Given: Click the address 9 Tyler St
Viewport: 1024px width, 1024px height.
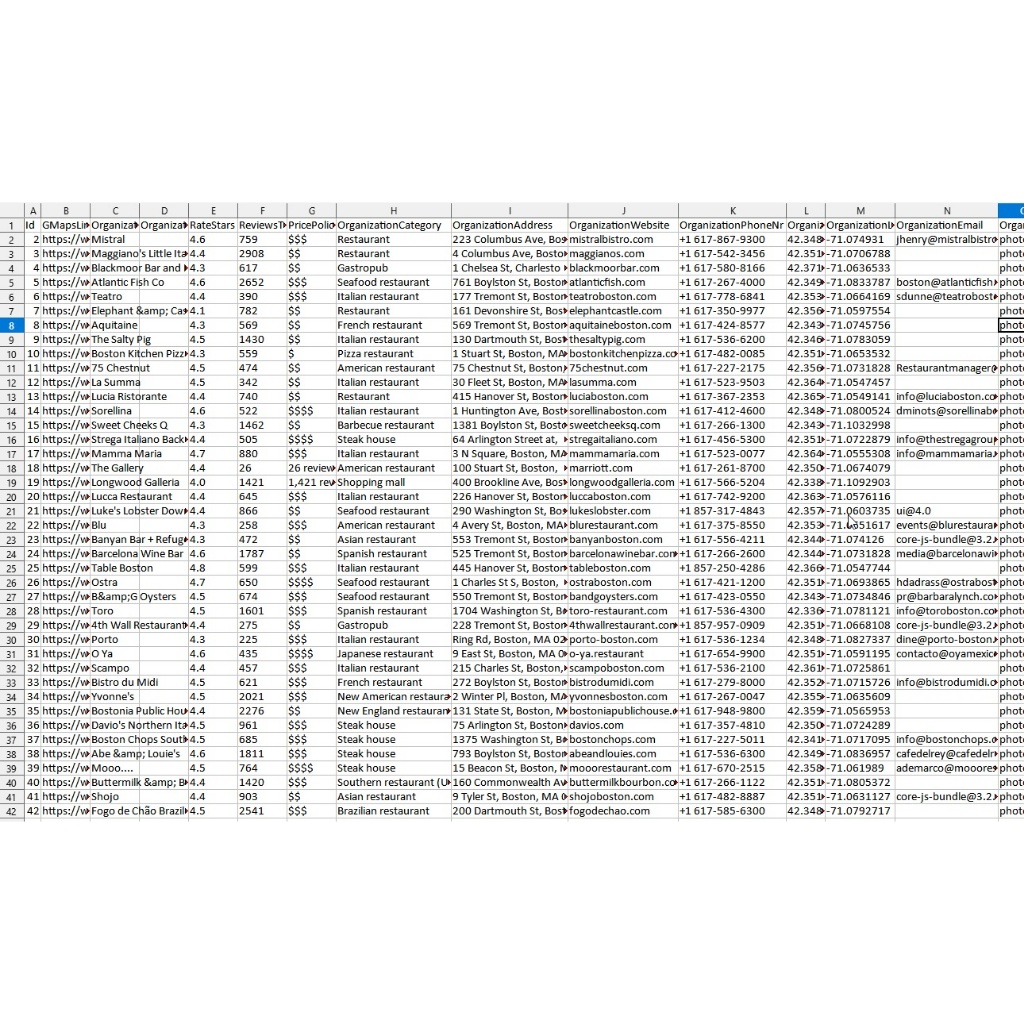Looking at the screenshot, I should [509, 797].
